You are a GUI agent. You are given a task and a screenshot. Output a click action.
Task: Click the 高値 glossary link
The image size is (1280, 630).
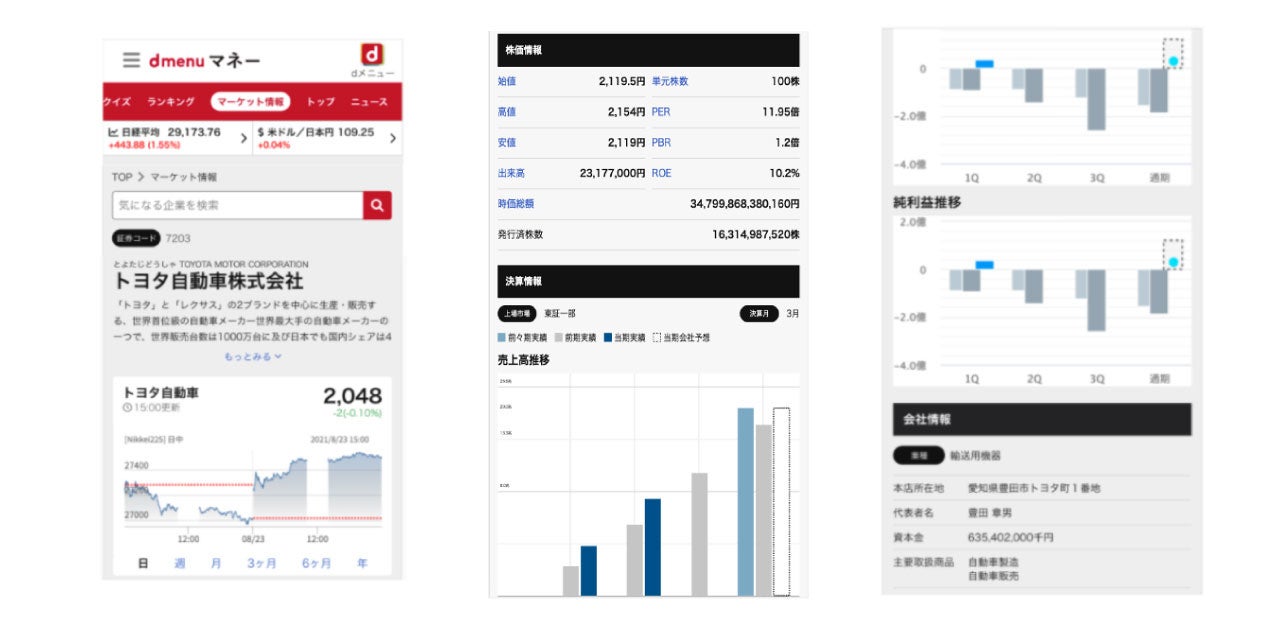507,112
